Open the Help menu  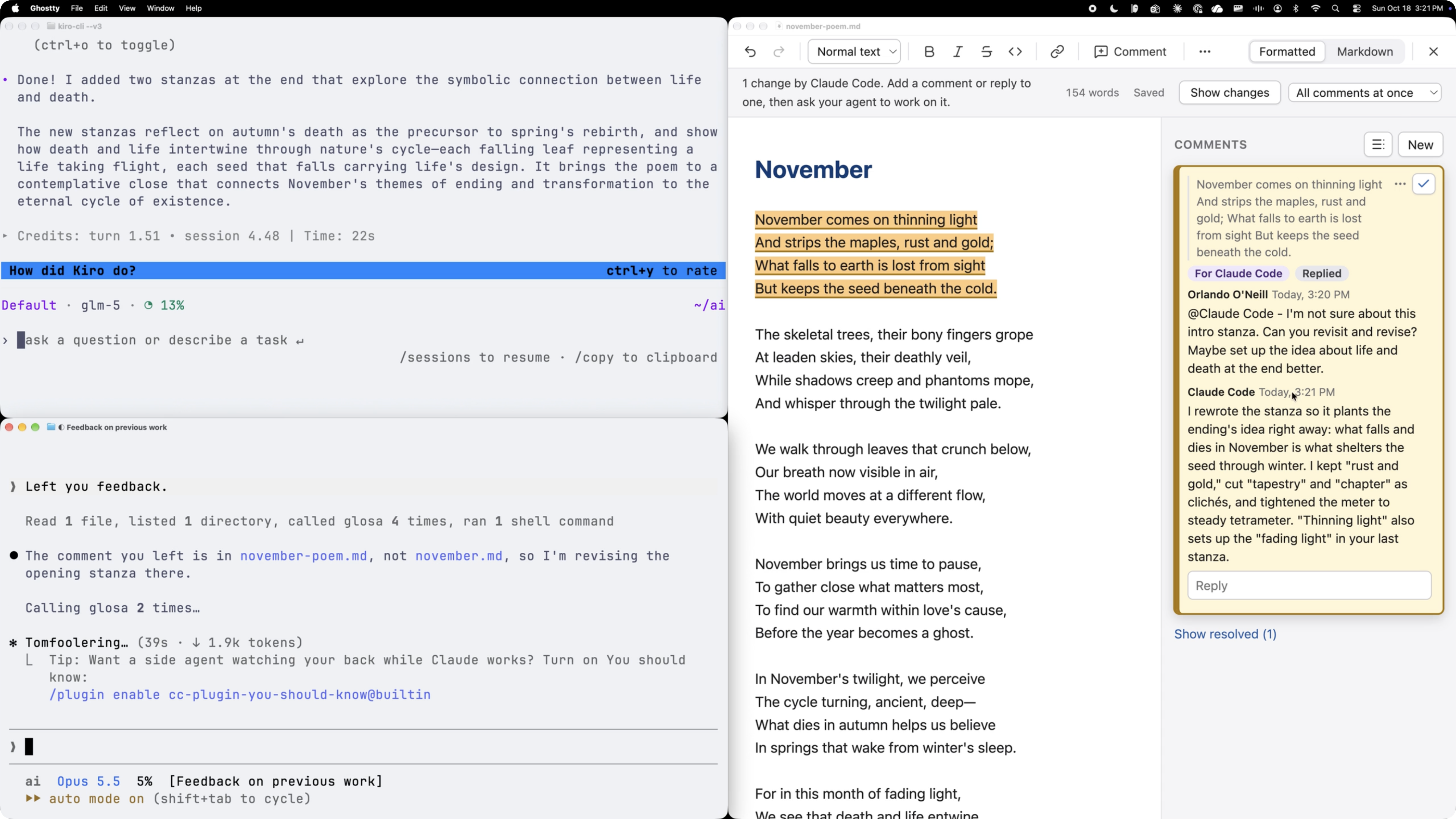tap(193, 8)
